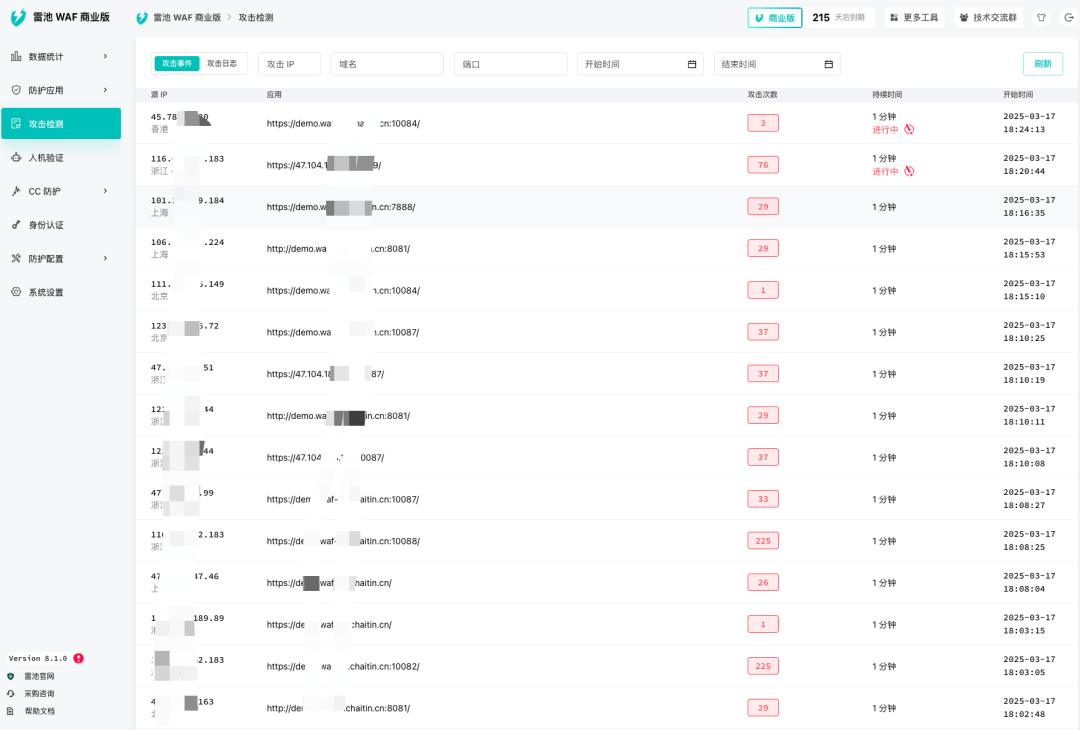
Task: Click 雷池 WAF 商业版 breadcrumb link
Action: 187,18
